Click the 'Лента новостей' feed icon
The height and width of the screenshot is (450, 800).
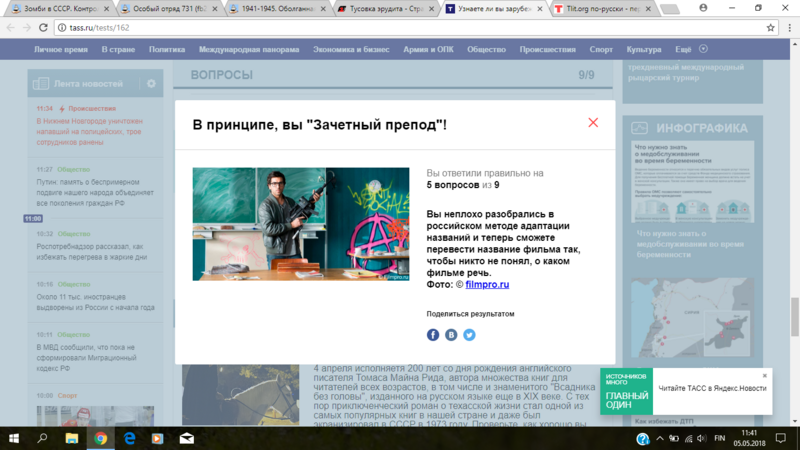[41, 84]
